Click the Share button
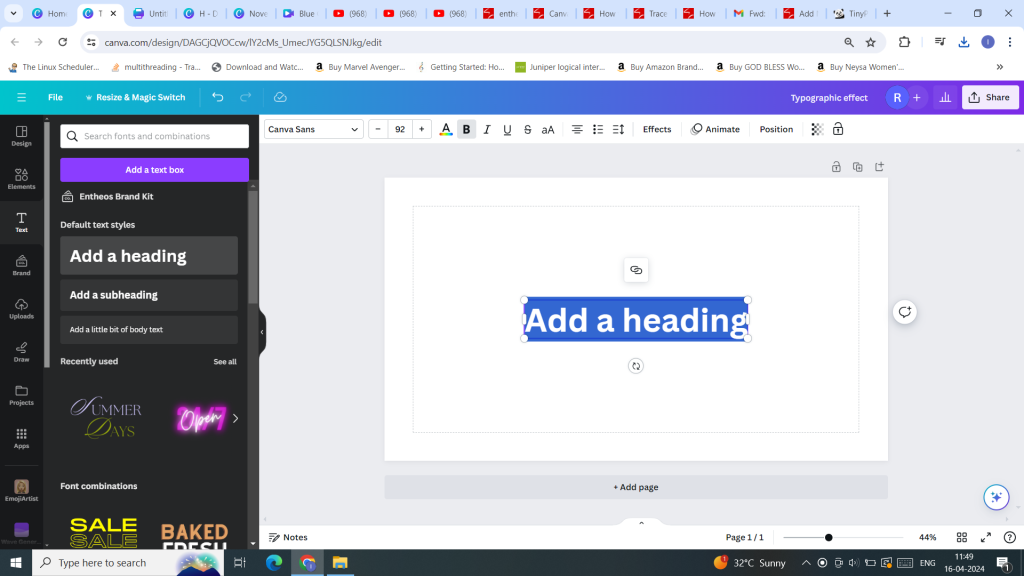The height and width of the screenshot is (576, 1024). point(989,97)
